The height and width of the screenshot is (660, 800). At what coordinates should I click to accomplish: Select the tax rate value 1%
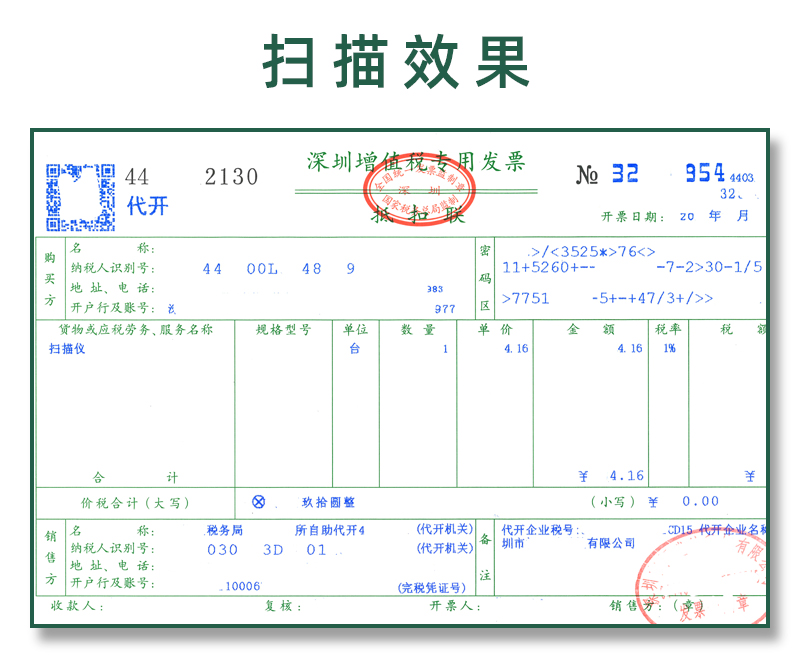coord(669,348)
